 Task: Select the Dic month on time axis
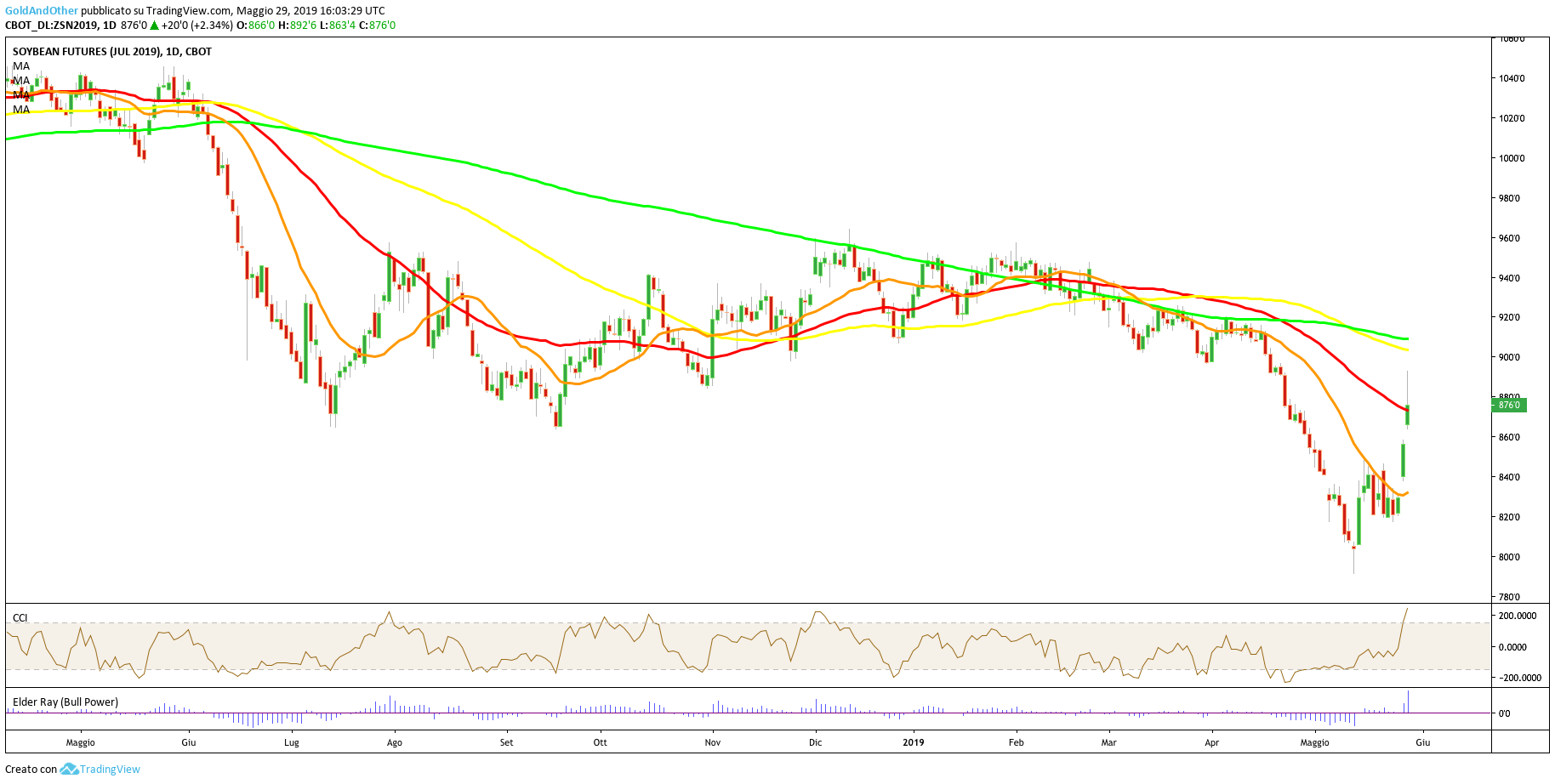coord(816,743)
